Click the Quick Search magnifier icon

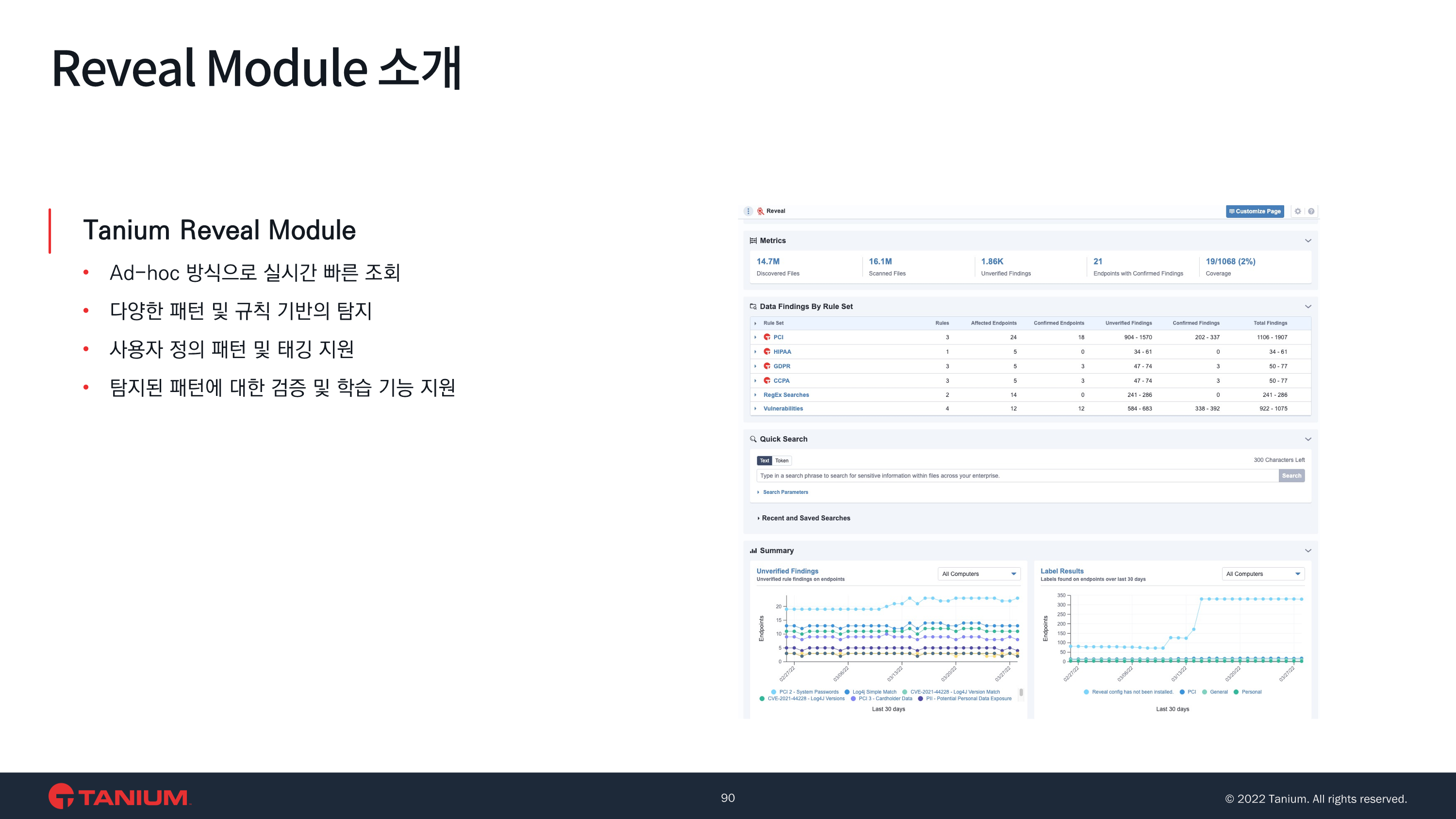(x=753, y=439)
